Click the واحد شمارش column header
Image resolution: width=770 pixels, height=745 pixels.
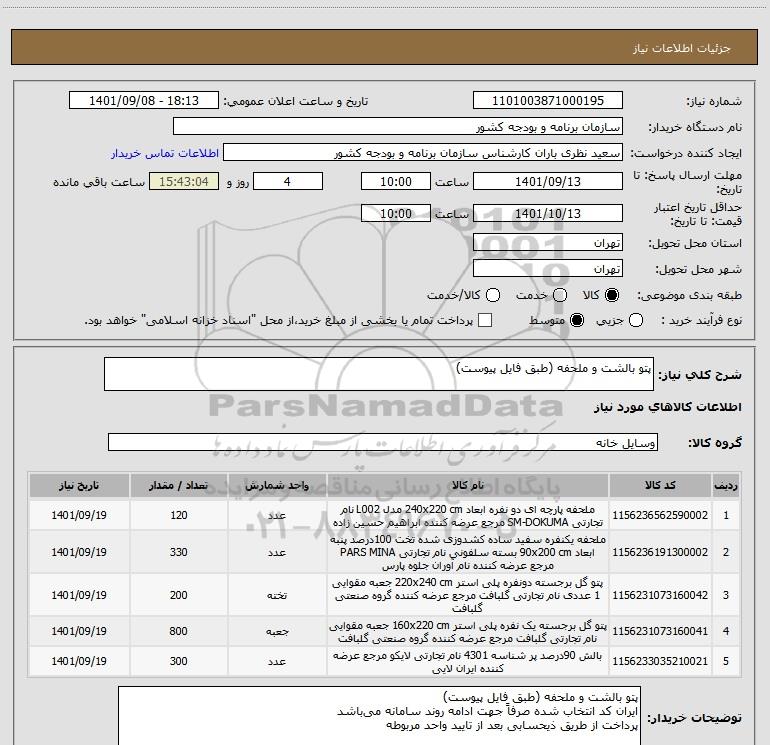tap(277, 486)
